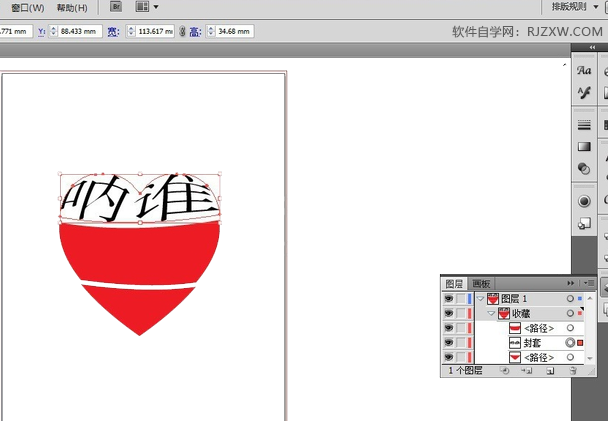This screenshot has width=608, height=421.
Task: Click the 封套 thumbnail
Action: [x=515, y=343]
